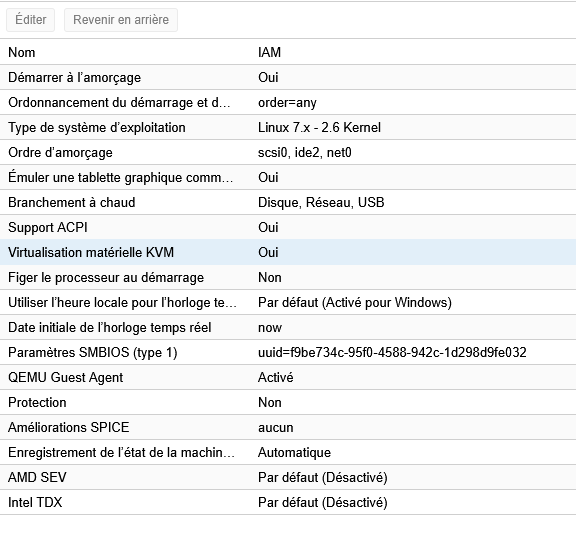Click the Disque, Réseau, USB value
Viewport: 576px width, 542px height.
pyautogui.click(x=321, y=202)
